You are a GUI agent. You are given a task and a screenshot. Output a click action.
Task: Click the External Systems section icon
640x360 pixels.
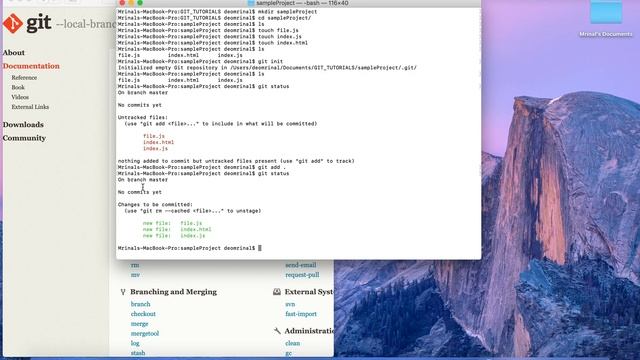(x=277, y=292)
